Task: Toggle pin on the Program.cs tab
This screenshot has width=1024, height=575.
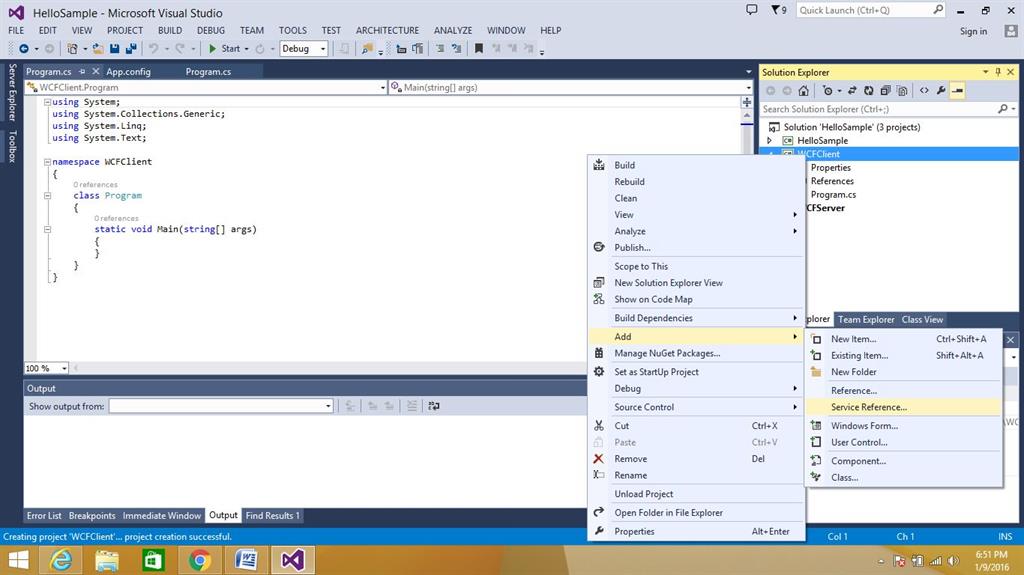Action: point(82,71)
